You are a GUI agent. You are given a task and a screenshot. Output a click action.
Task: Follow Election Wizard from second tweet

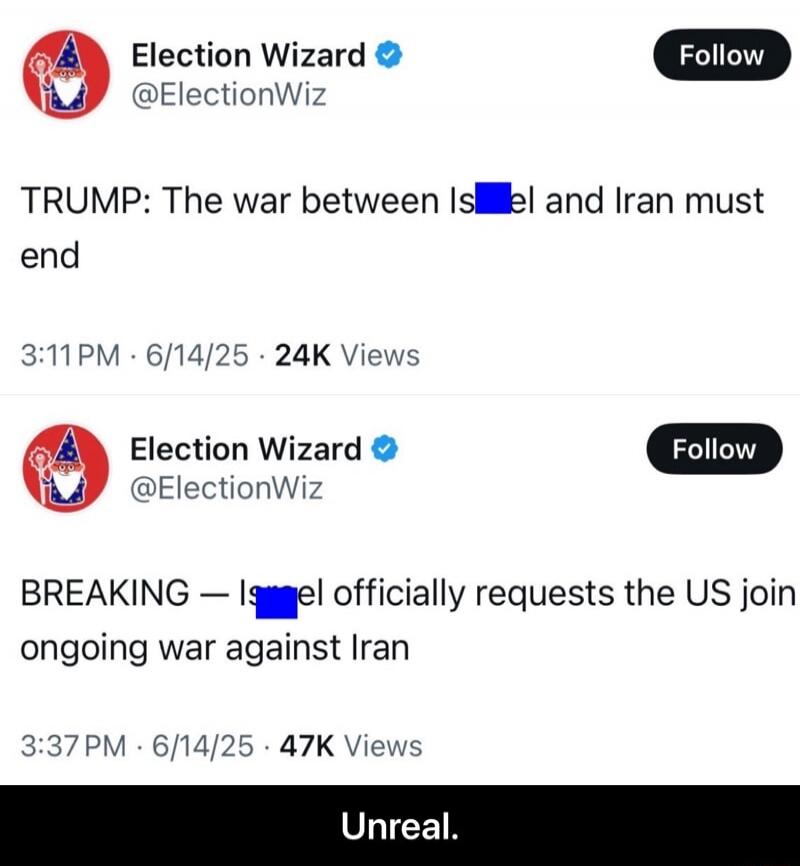pyautogui.click(x=714, y=449)
